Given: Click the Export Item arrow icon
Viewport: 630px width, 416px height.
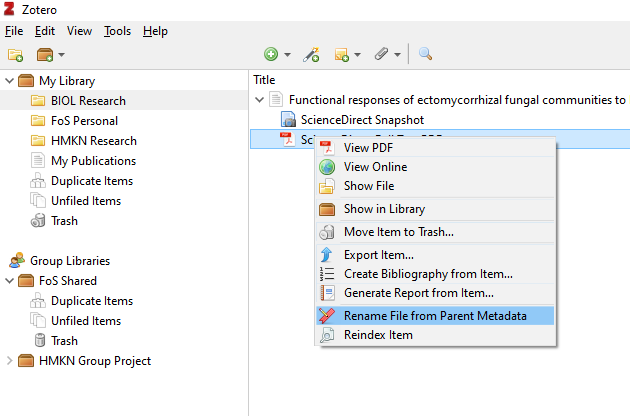Looking at the screenshot, I should coord(327,255).
